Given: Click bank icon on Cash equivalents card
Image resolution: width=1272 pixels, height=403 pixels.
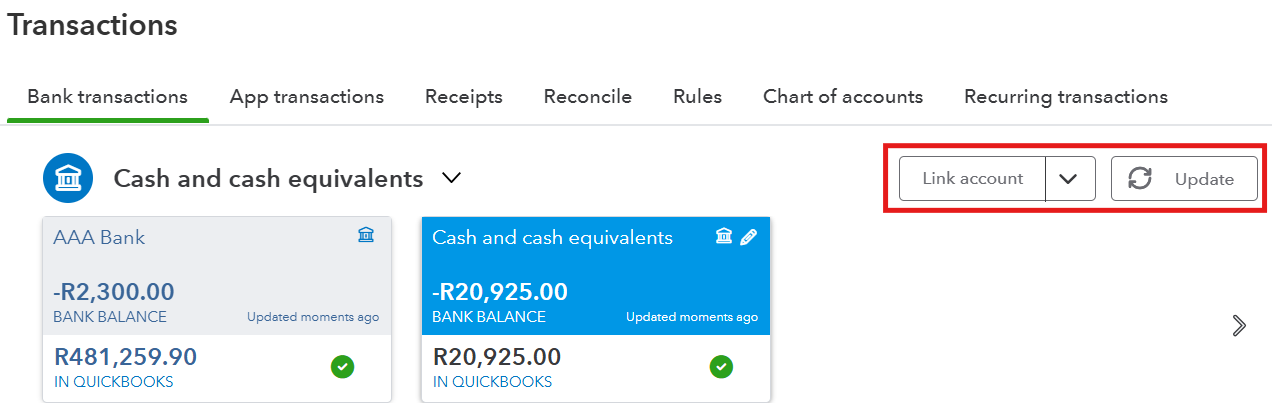Looking at the screenshot, I should (x=724, y=237).
